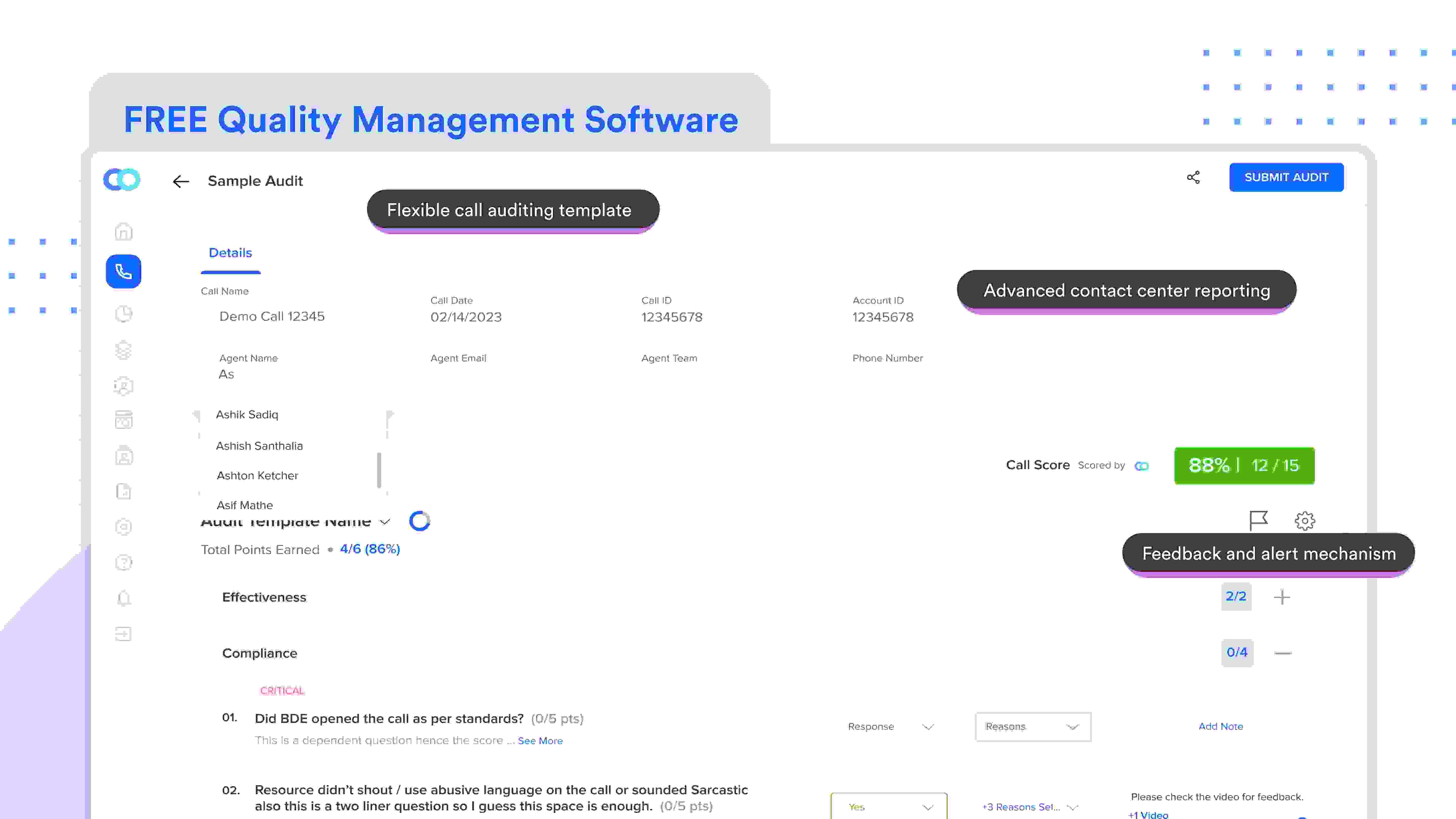Open the templates stack icon in sidebar
The width and height of the screenshot is (1456, 819).
123,350
